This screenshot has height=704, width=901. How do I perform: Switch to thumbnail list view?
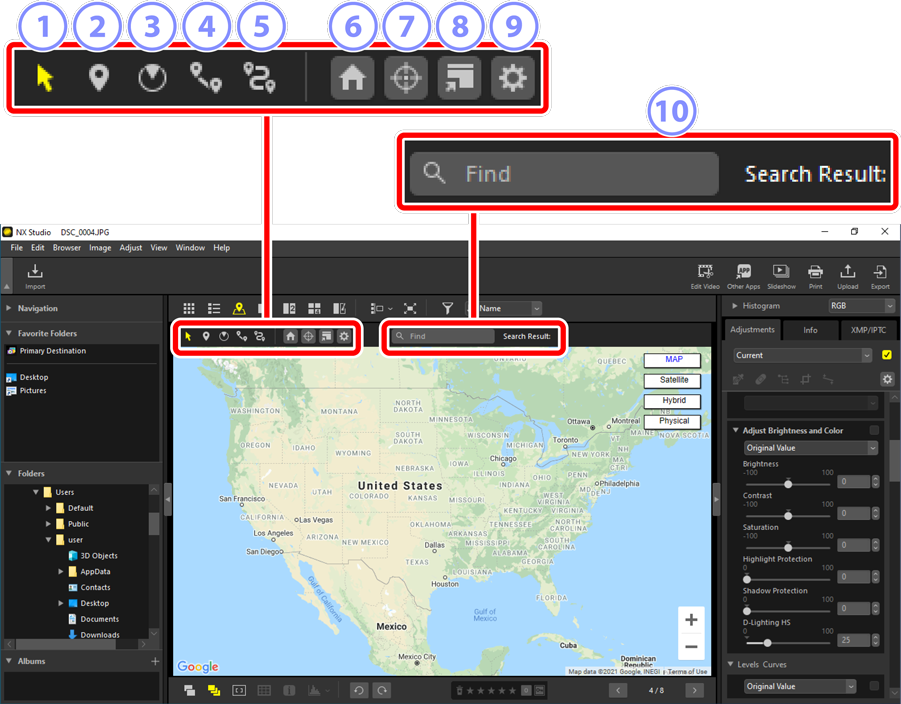point(214,309)
